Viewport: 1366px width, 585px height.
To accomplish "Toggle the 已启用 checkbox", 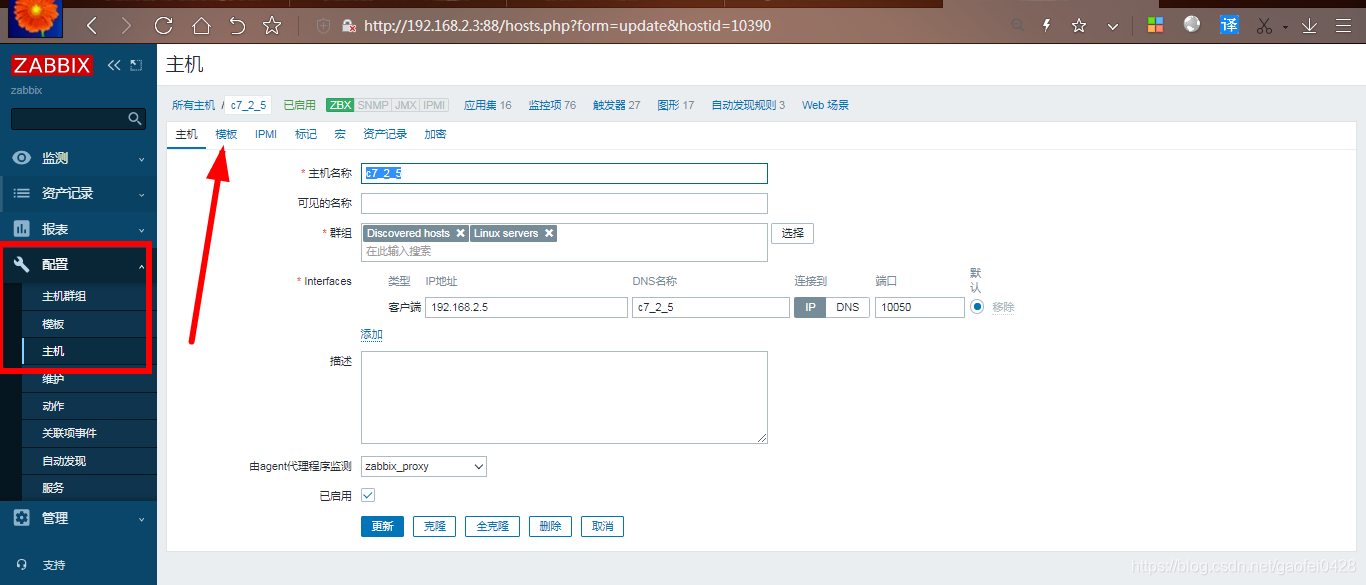I will coord(368,495).
